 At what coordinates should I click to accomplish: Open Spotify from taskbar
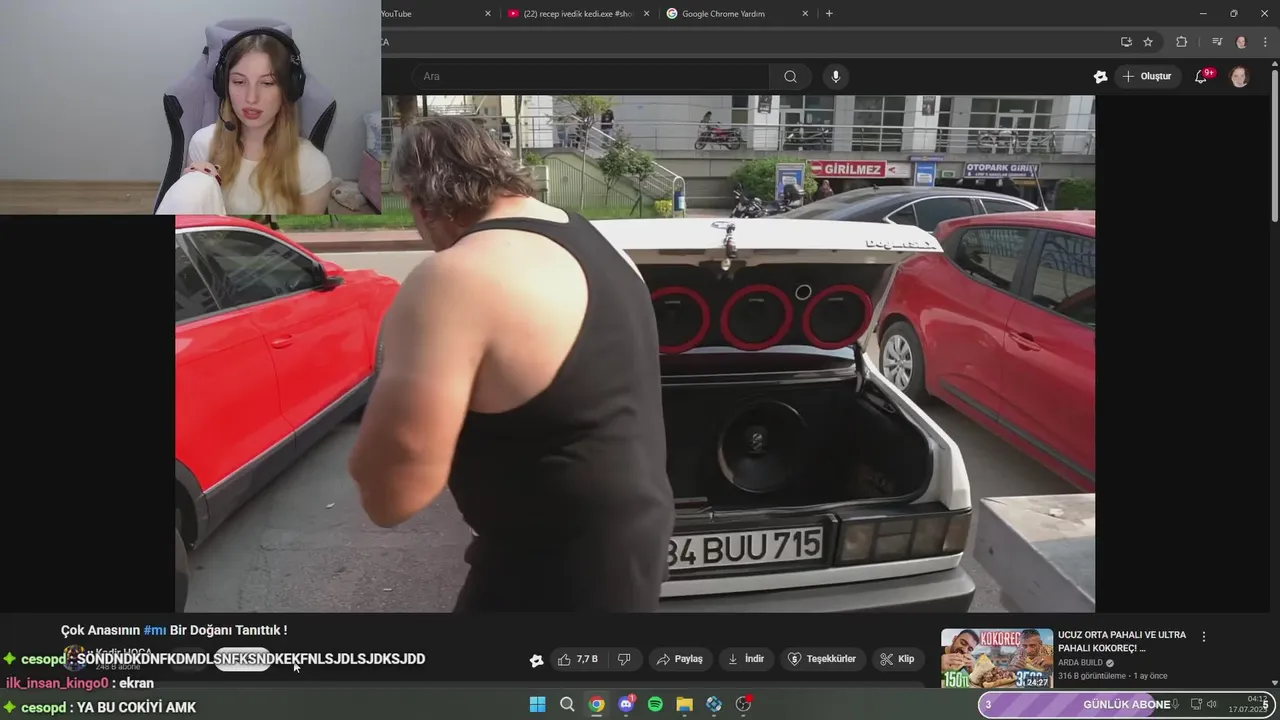(655, 704)
